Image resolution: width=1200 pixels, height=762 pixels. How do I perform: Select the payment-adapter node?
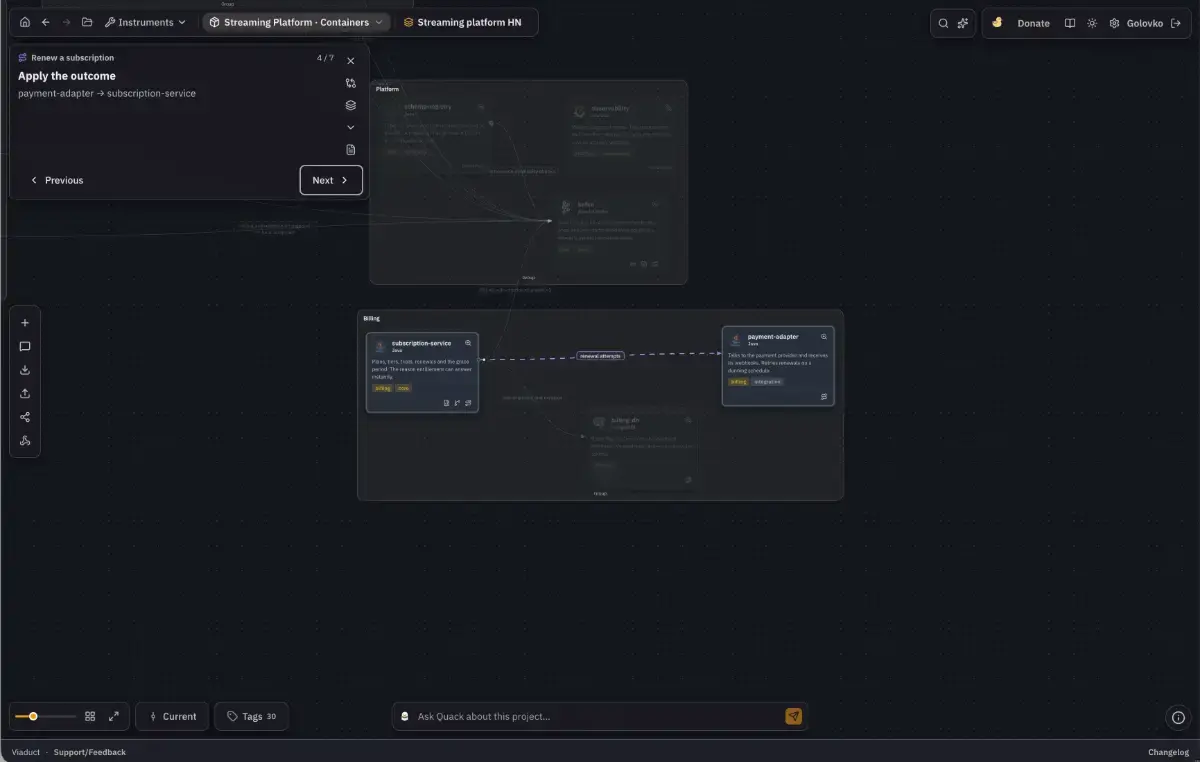[x=778, y=366]
